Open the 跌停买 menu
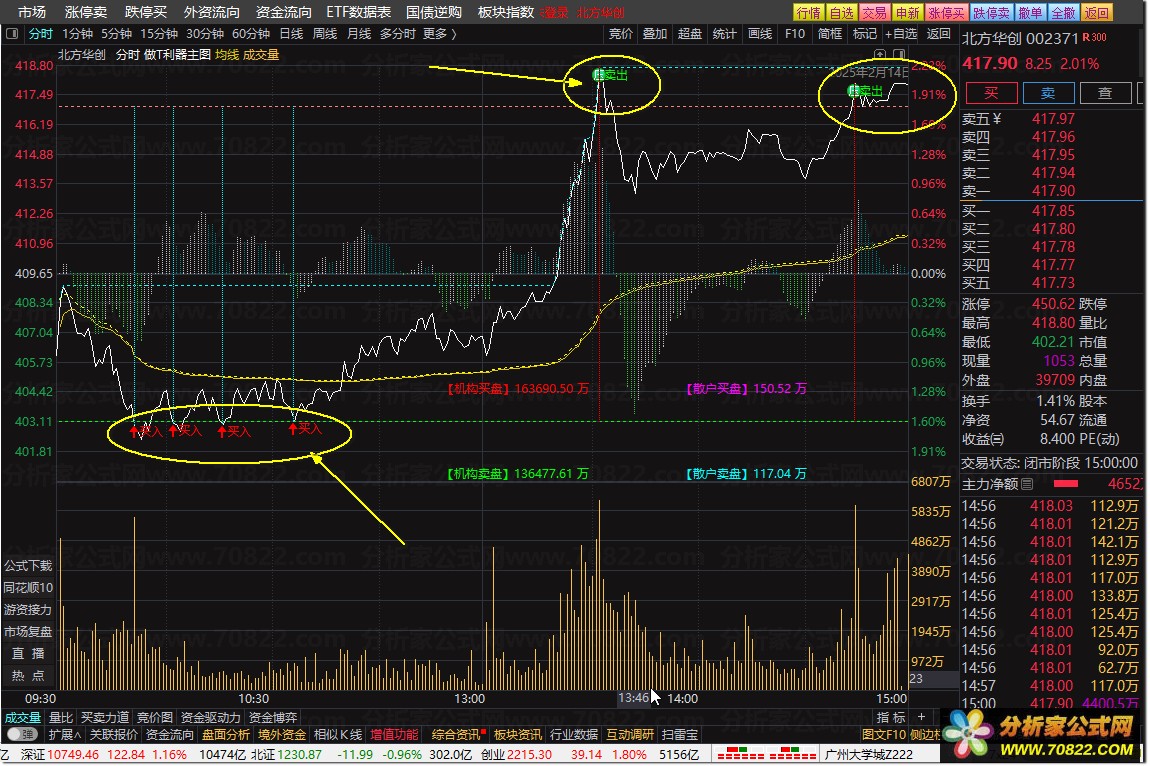 click(x=146, y=12)
